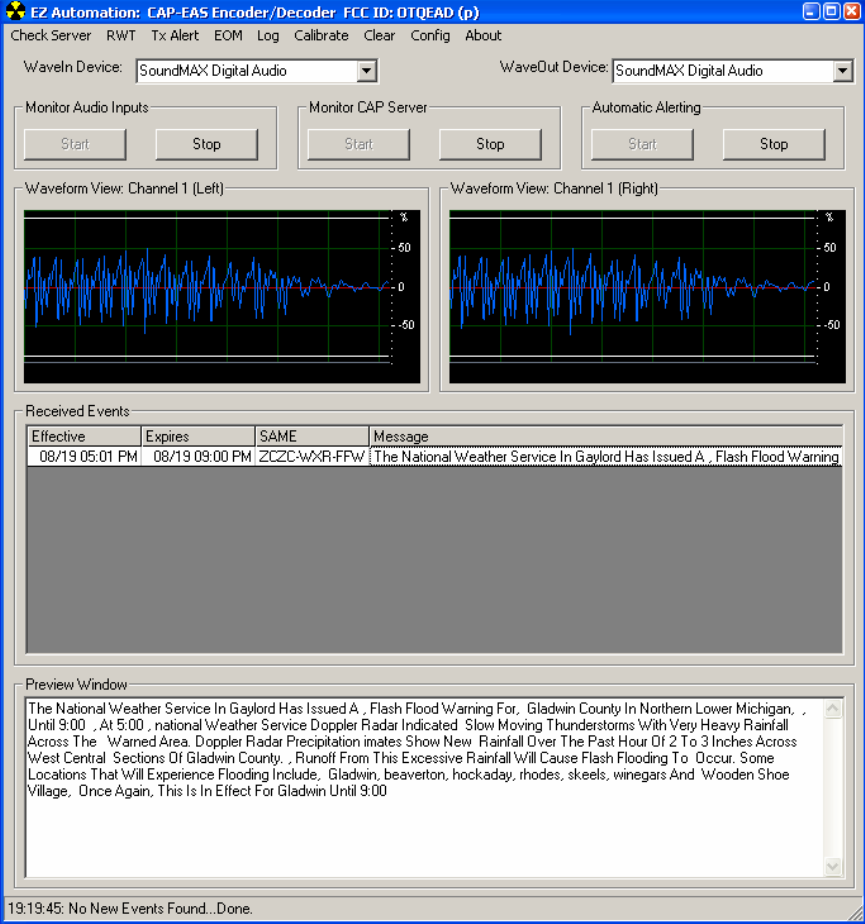The height and width of the screenshot is (924, 865).
Task: Stop Automatic Alerting
Action: (x=774, y=144)
